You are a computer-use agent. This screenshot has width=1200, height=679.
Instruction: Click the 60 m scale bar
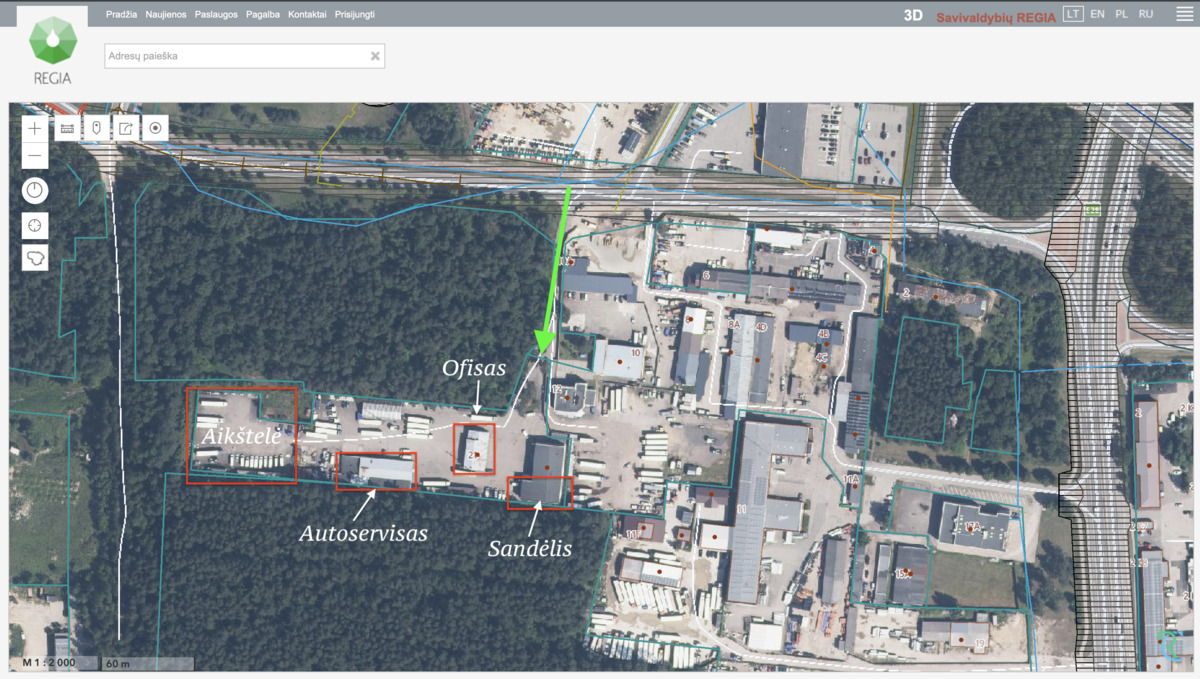tap(148, 663)
